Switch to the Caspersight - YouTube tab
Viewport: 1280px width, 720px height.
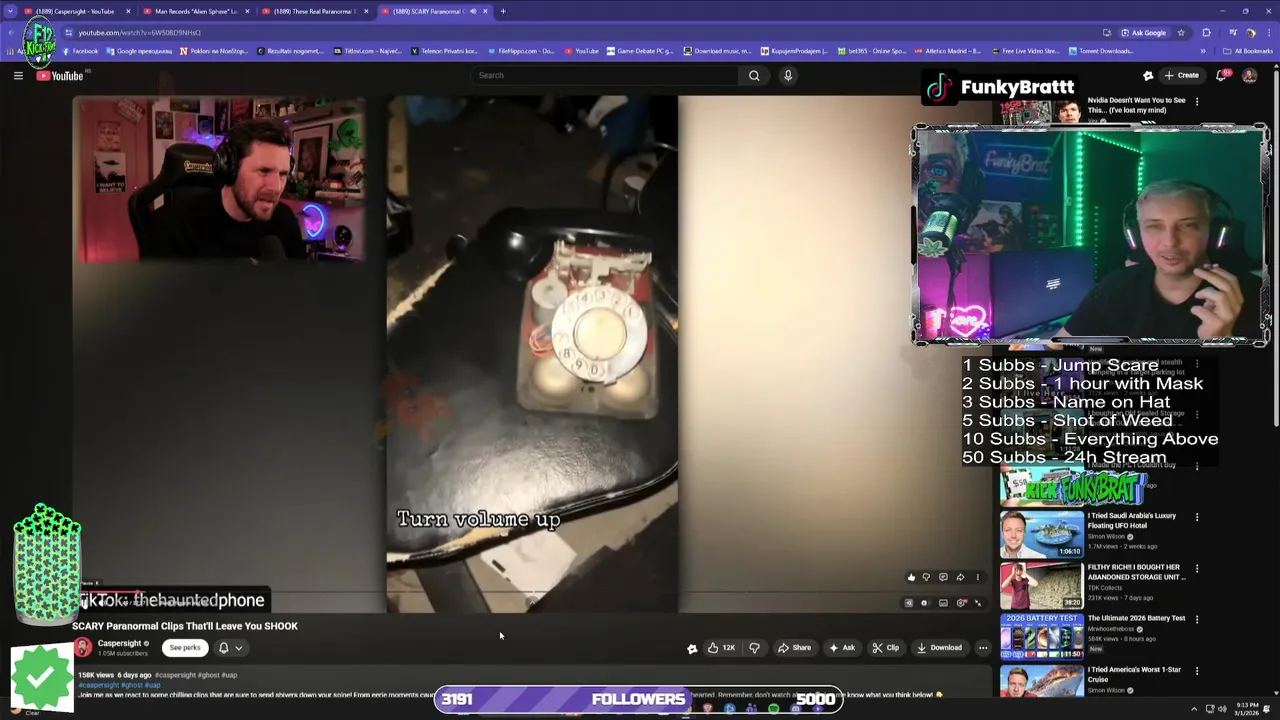[x=75, y=11]
